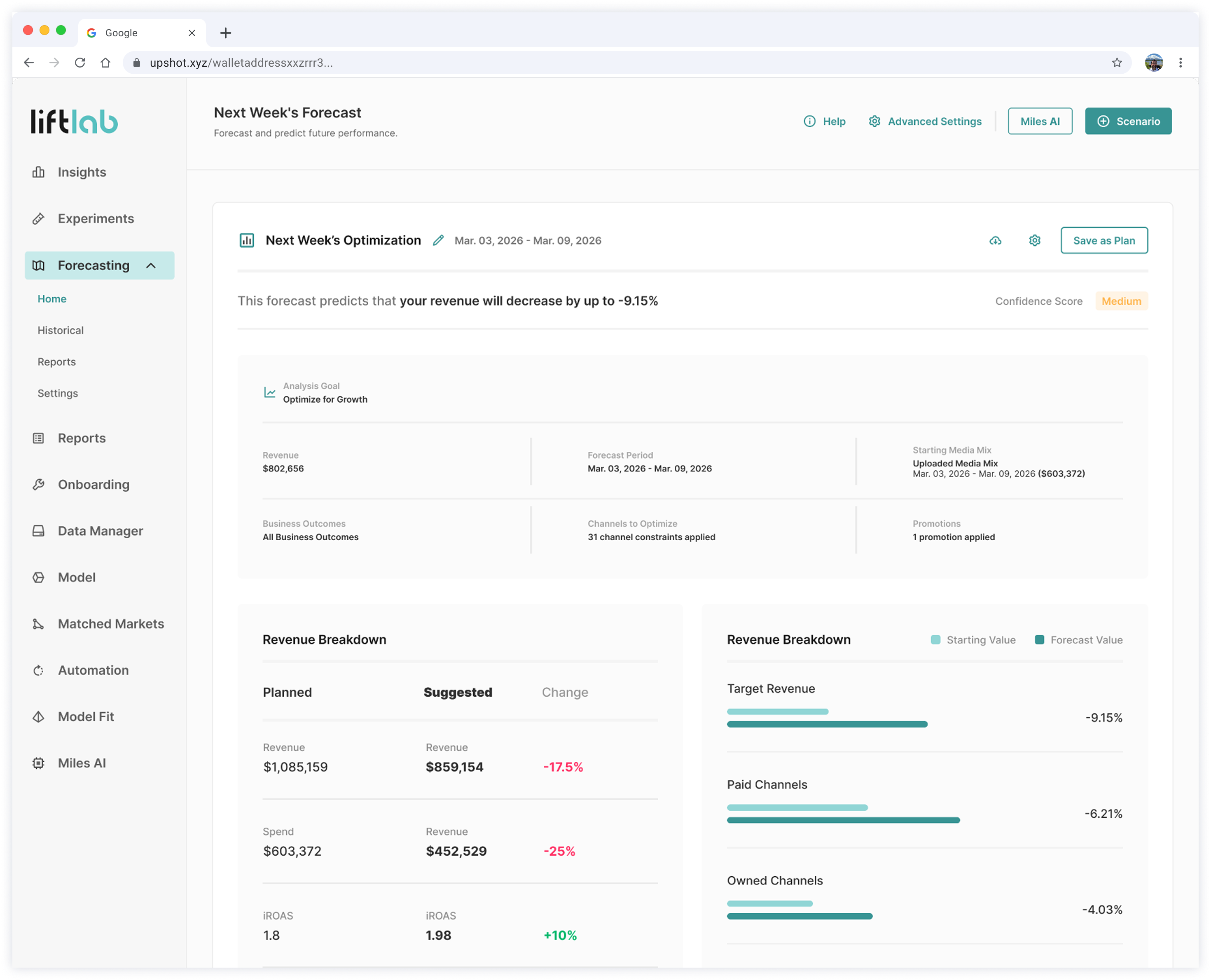The height and width of the screenshot is (980, 1211).
Task: Open Reports submenu under Forecasting
Action: coord(56,362)
